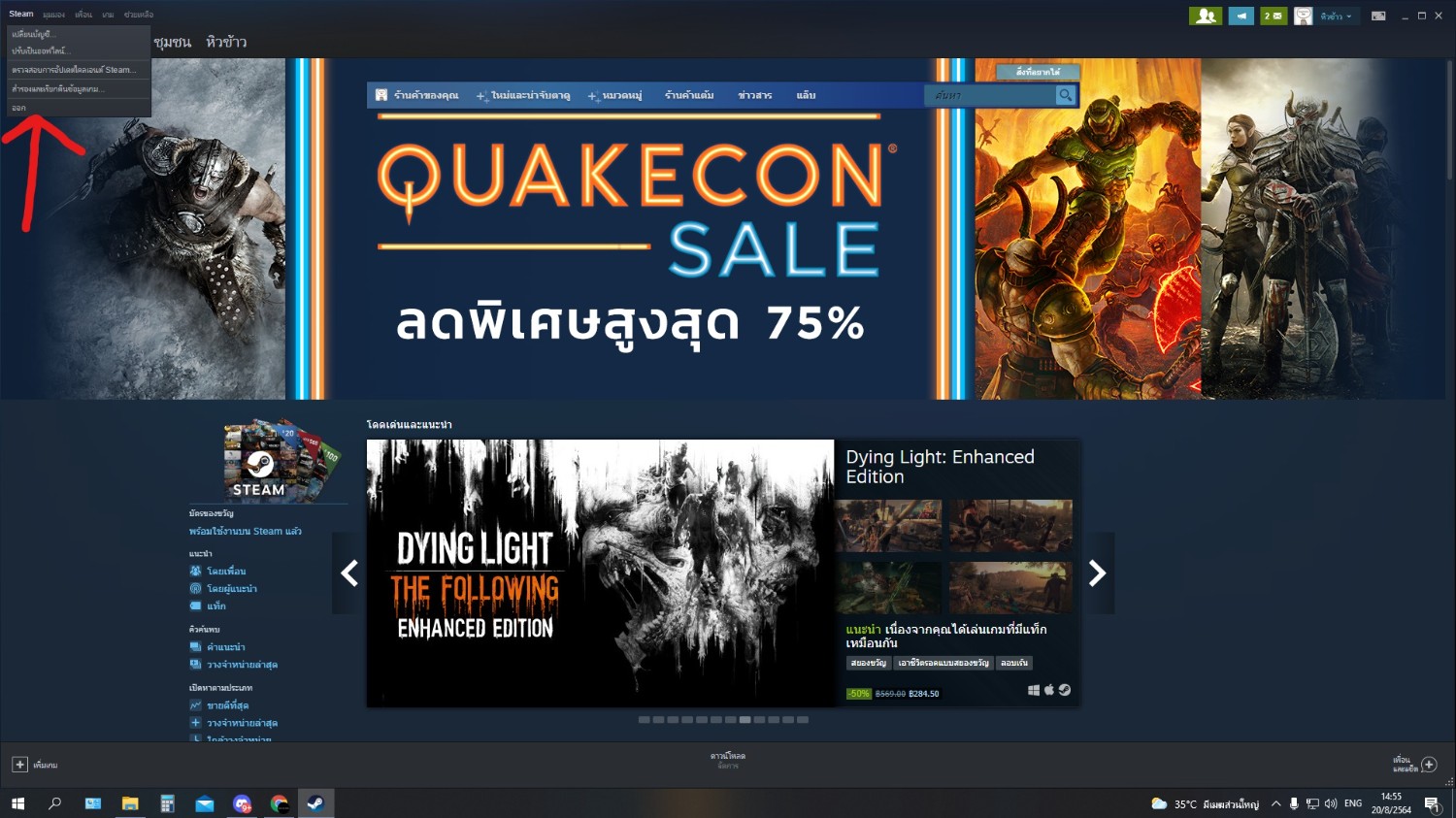
Task: Open the แท็ก tags link
Action: pyautogui.click(x=216, y=605)
